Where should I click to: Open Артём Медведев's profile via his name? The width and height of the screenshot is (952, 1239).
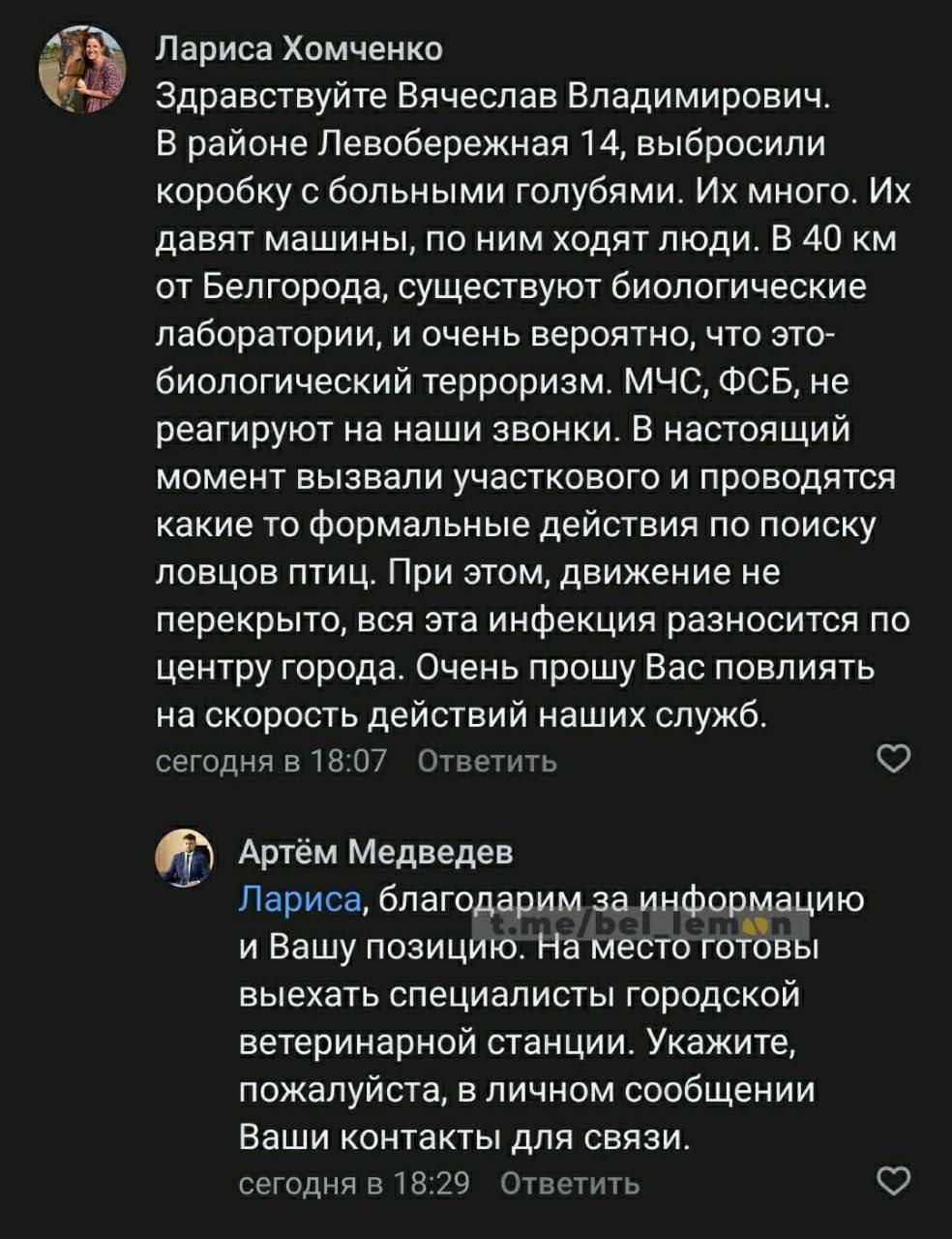tap(375, 852)
